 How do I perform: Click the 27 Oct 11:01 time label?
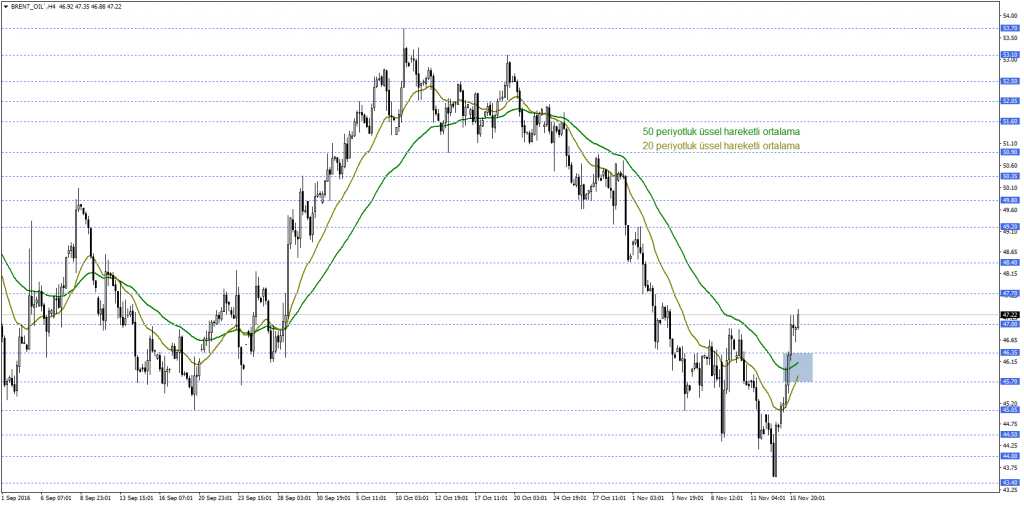609,497
